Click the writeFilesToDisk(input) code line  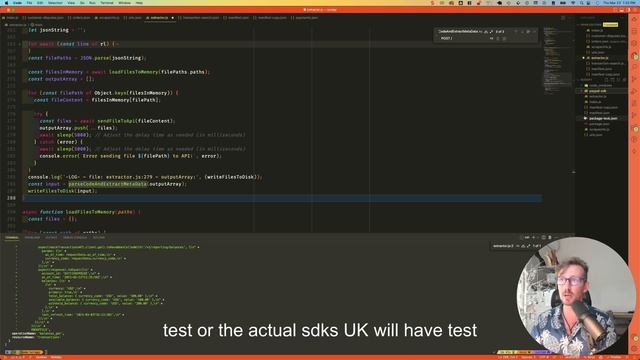tap(62, 191)
